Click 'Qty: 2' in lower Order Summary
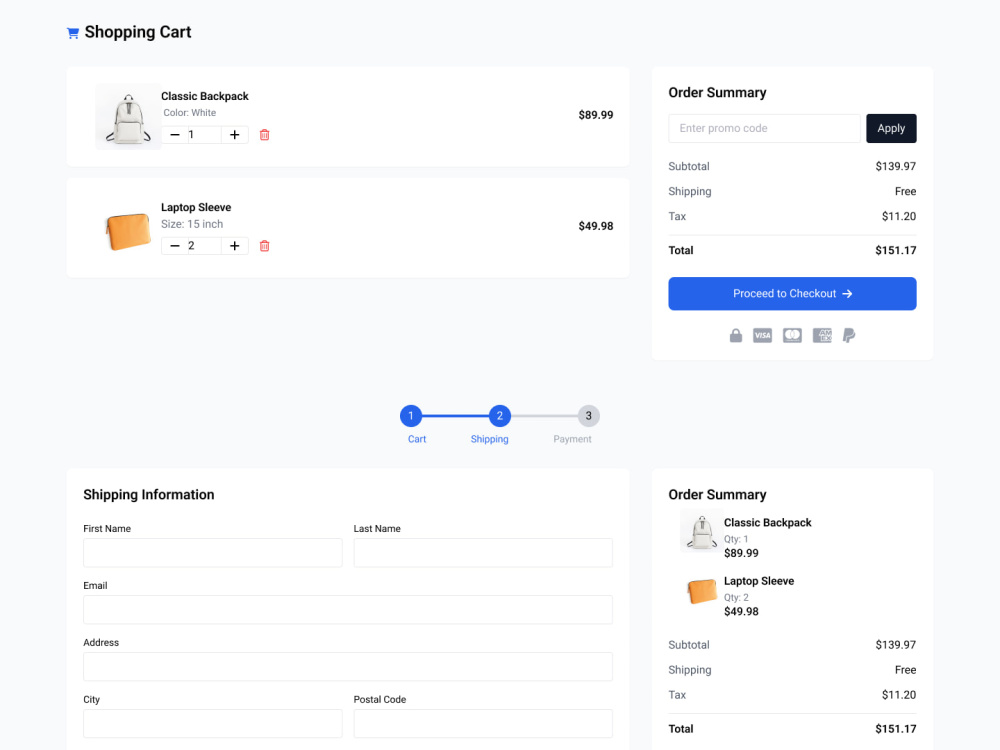The width and height of the screenshot is (1000, 750). 736,598
